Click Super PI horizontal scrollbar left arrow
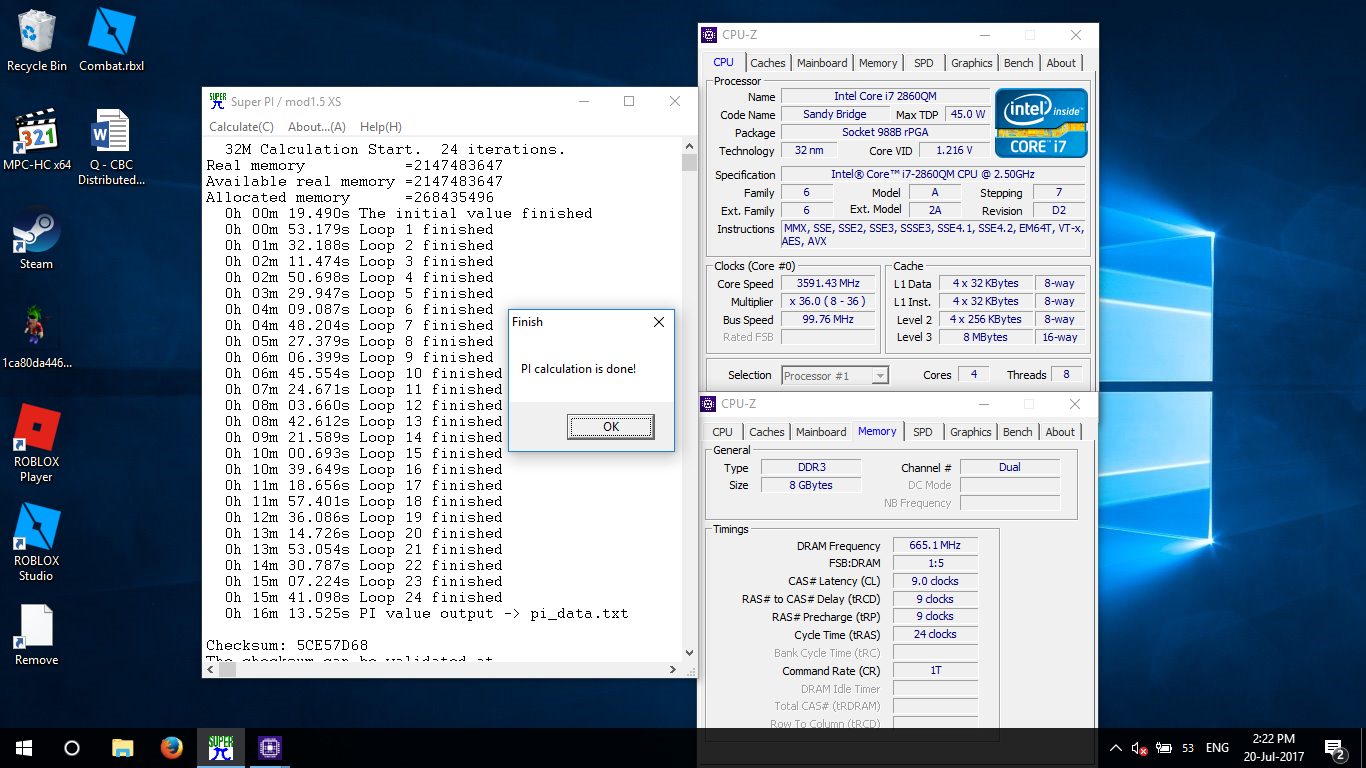 (x=210, y=669)
